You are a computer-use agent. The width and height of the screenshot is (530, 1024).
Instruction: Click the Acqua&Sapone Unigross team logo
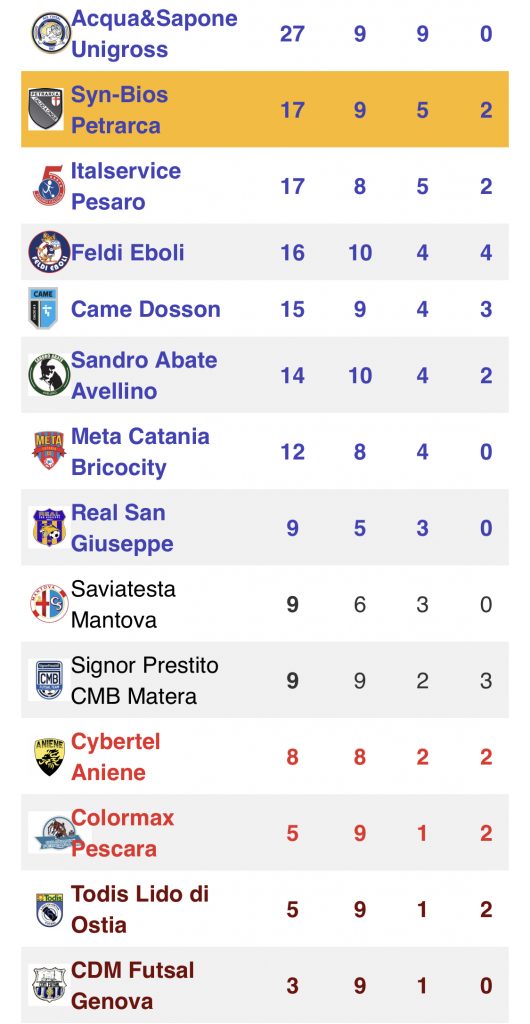(50, 33)
